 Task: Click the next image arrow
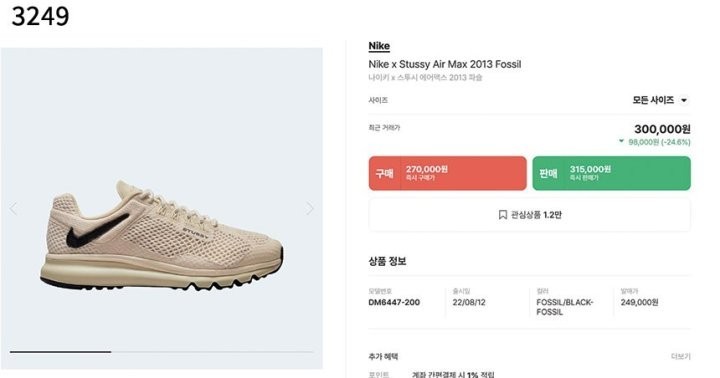310,209
